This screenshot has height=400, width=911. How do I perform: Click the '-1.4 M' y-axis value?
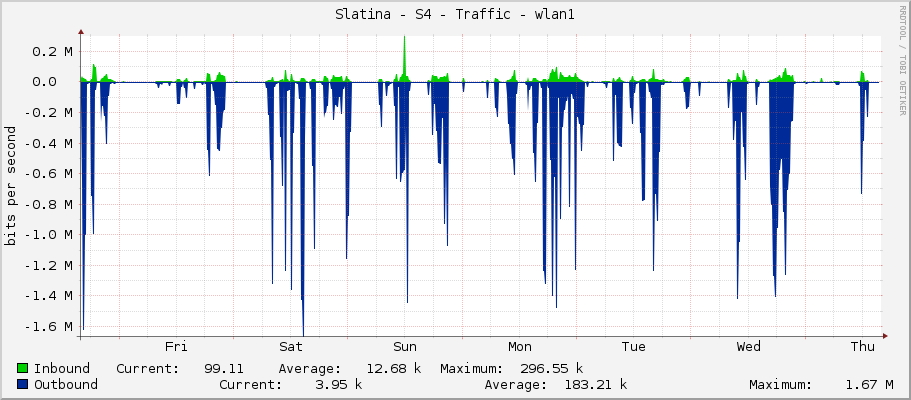tap(49, 295)
